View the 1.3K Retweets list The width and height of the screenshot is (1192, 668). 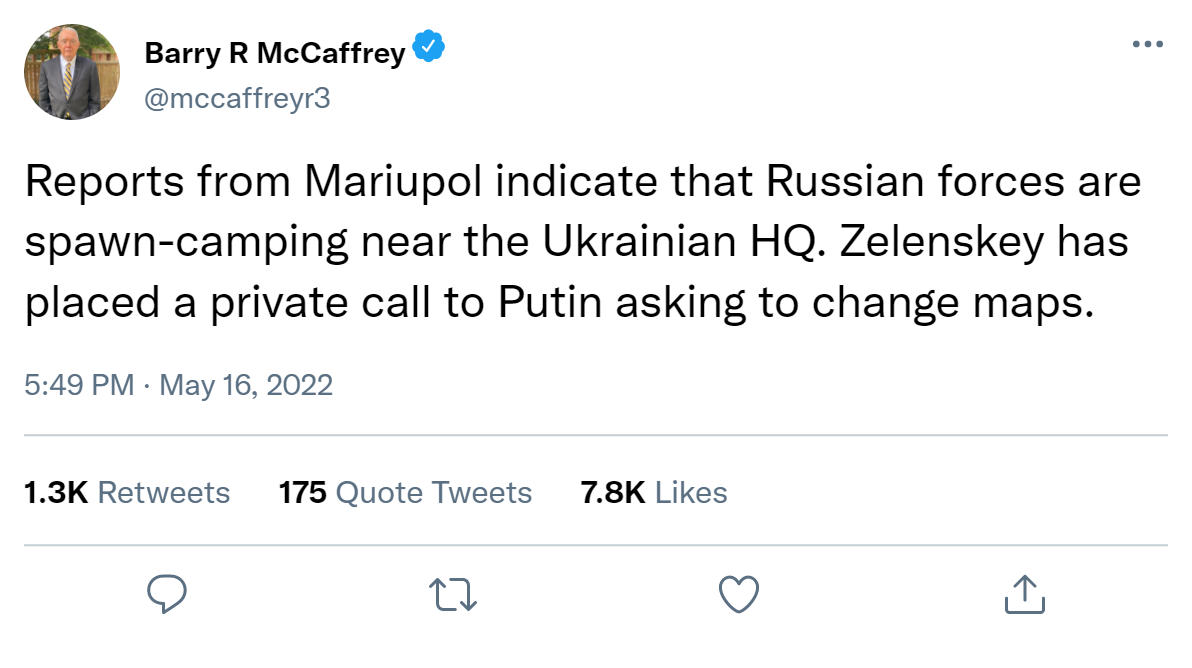coord(127,492)
